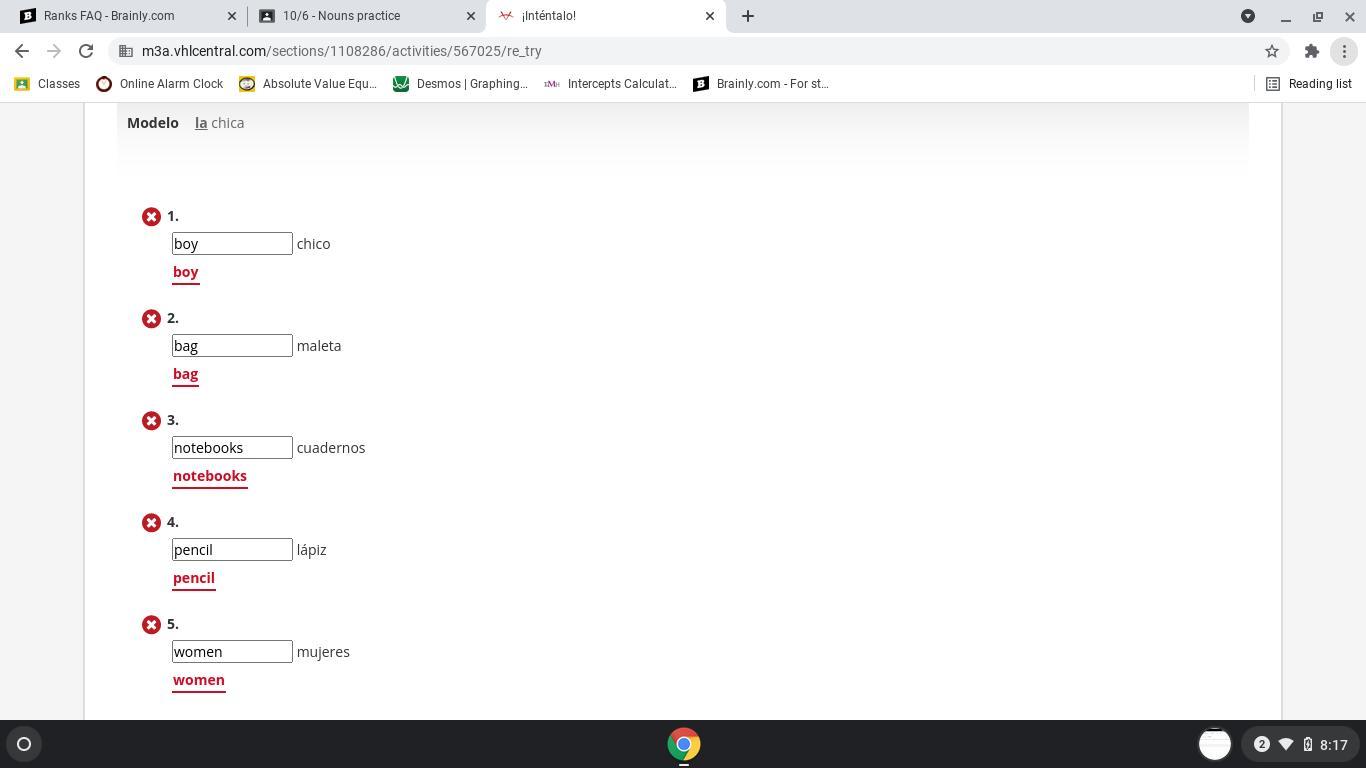The image size is (1366, 768).
Task: Bookmark this page with star icon
Action: click(x=1272, y=51)
